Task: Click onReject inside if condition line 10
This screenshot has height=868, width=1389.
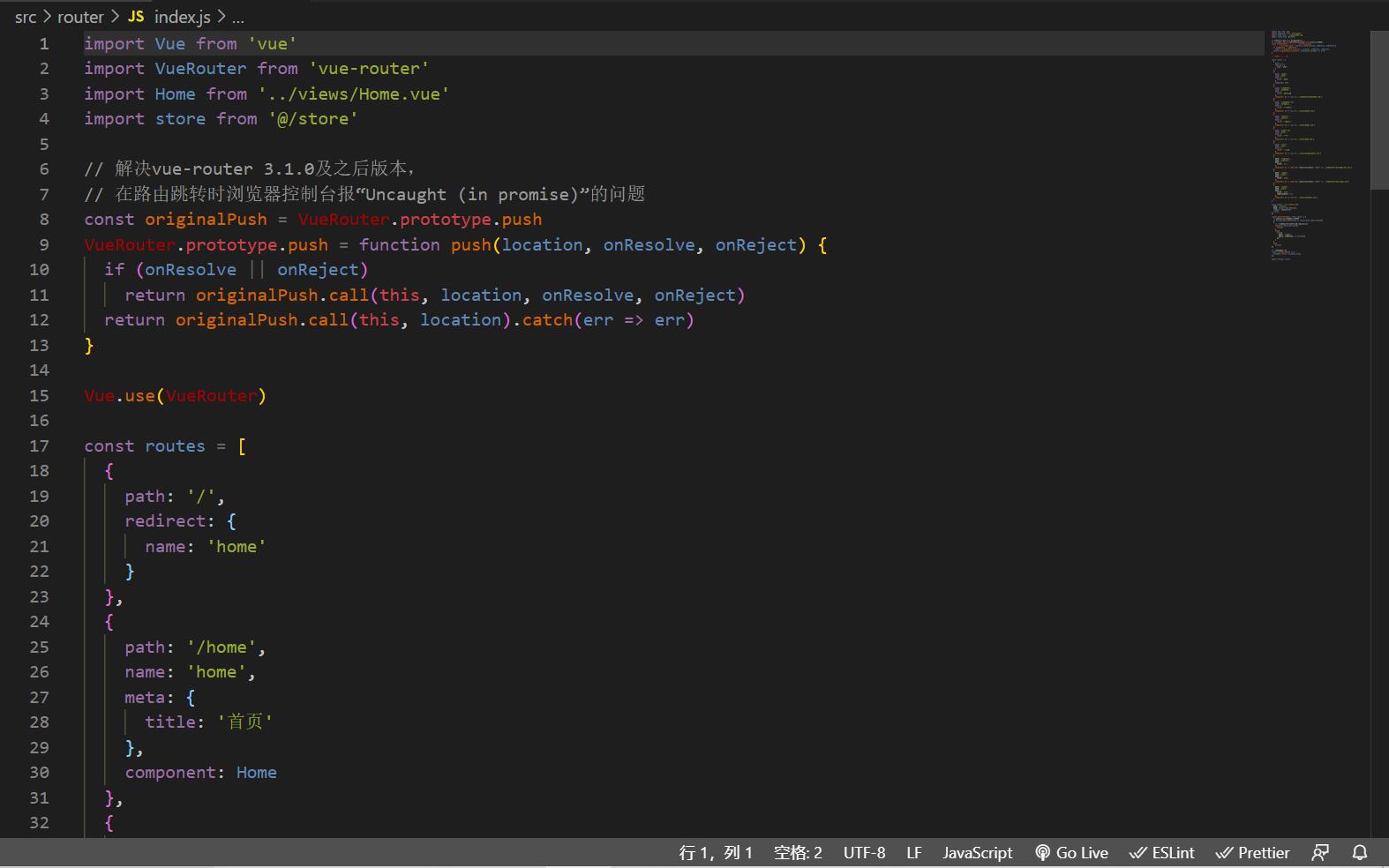Action: 318,269
